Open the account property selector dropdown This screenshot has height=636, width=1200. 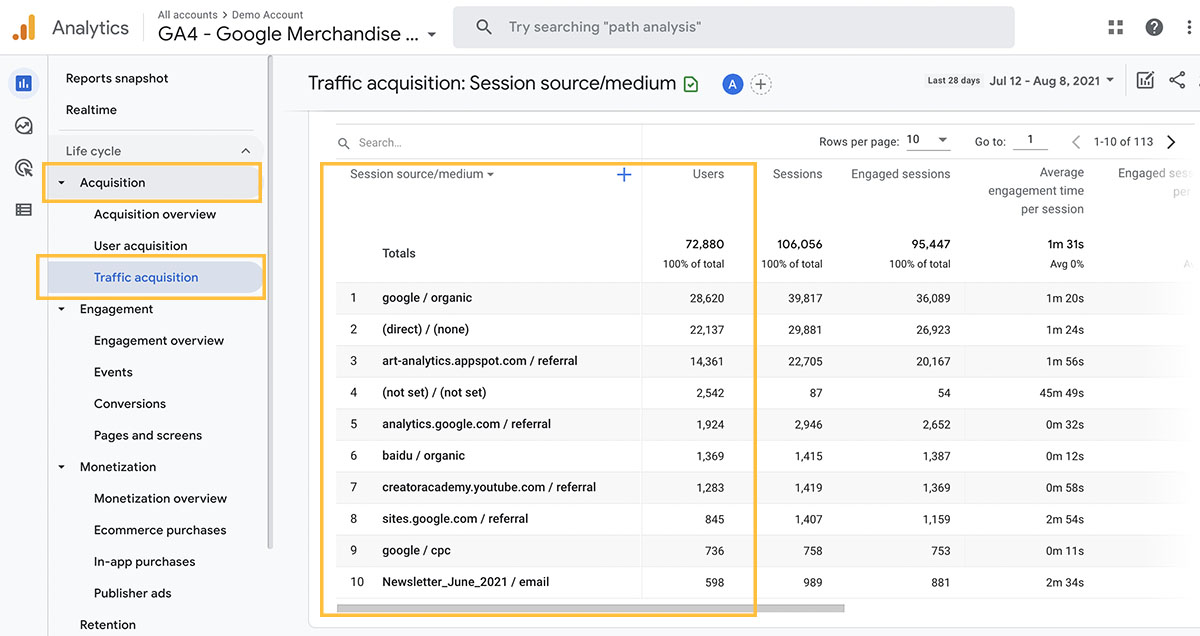click(298, 34)
